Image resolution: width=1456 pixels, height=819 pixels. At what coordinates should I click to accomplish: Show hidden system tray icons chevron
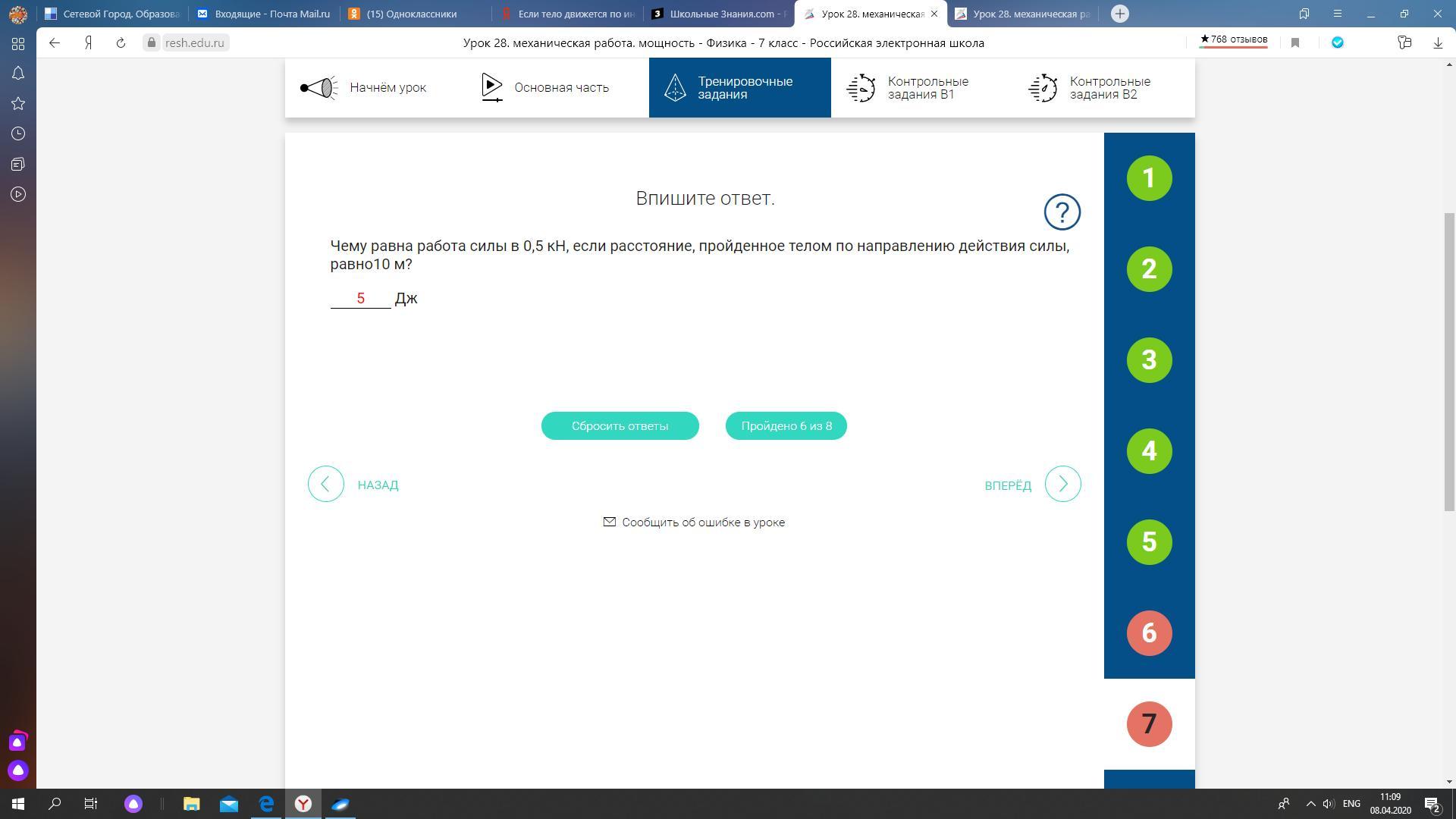point(1310,804)
